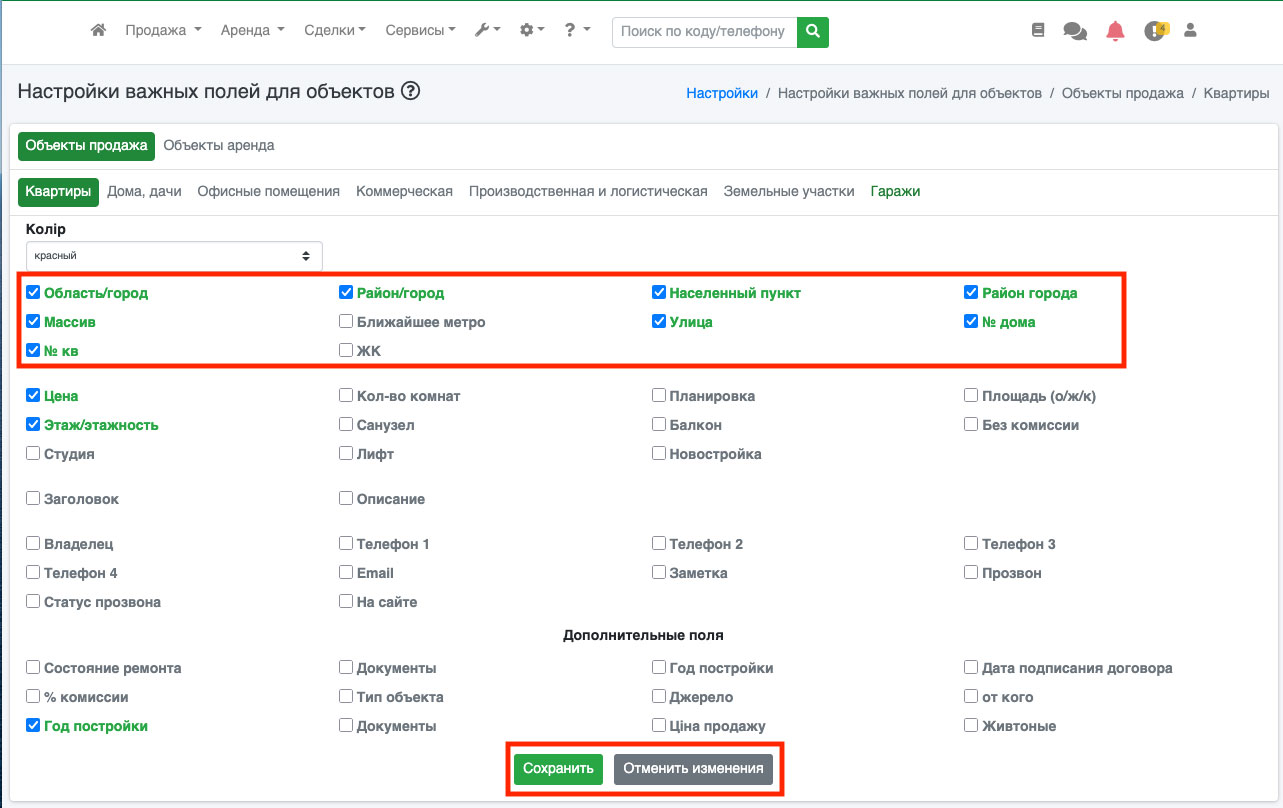This screenshot has height=808, width=1283.
Task: Open the exclamation alert badge icon
Action: [x=1155, y=31]
